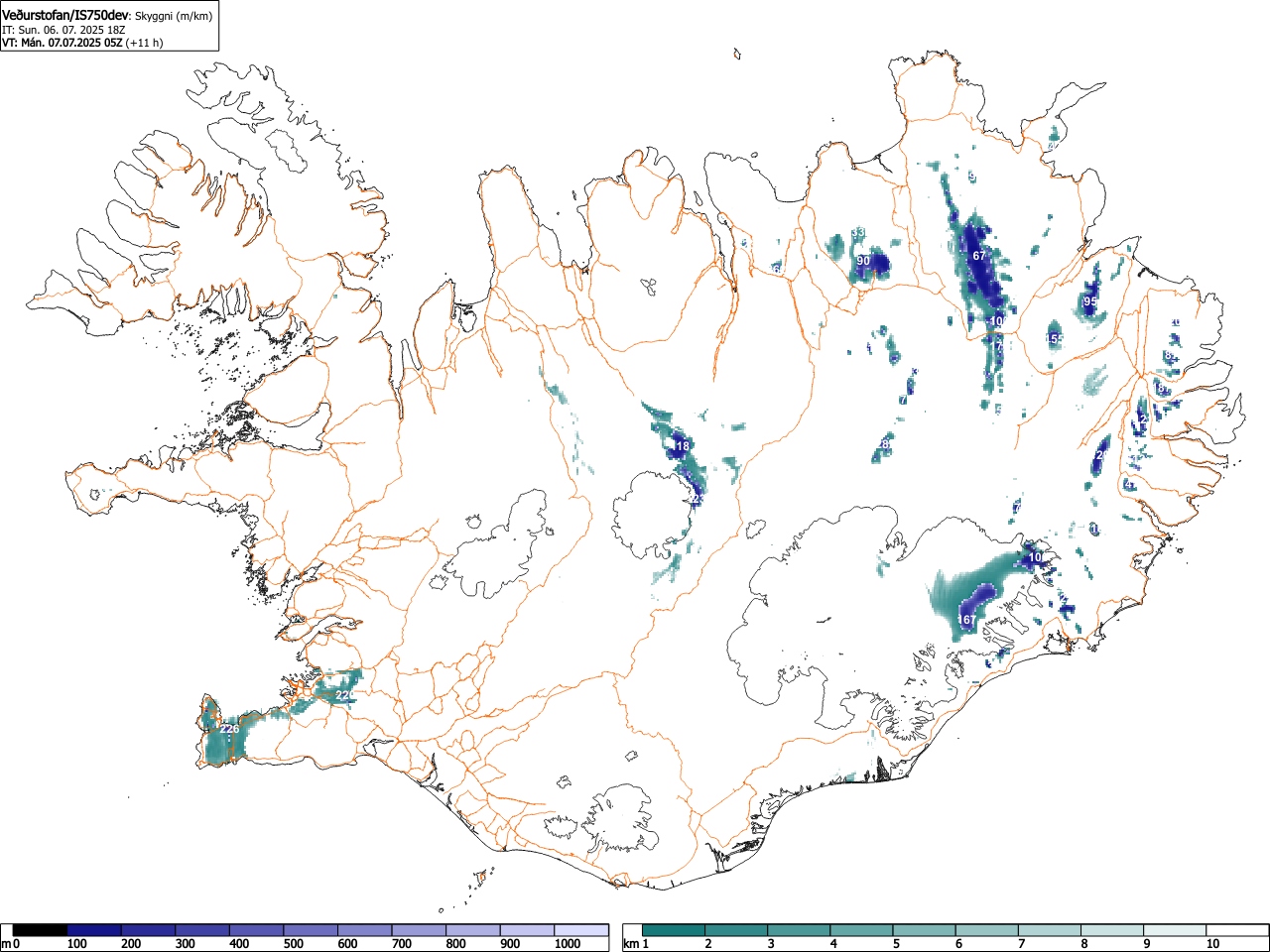Click the '95' visibility value on the map

[x=1090, y=301]
